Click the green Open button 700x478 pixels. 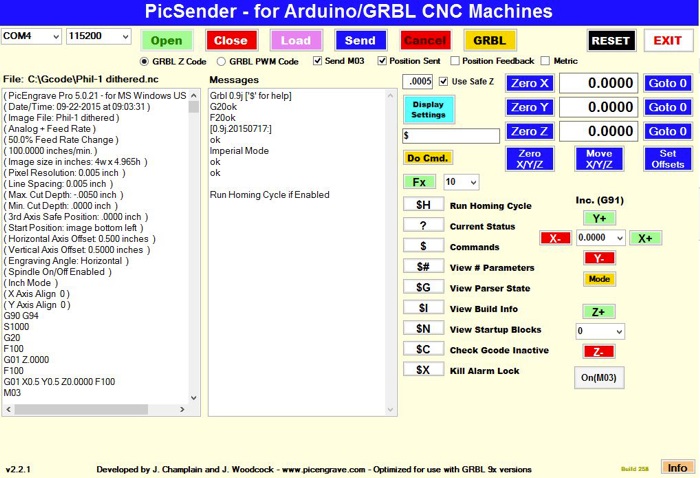166,40
